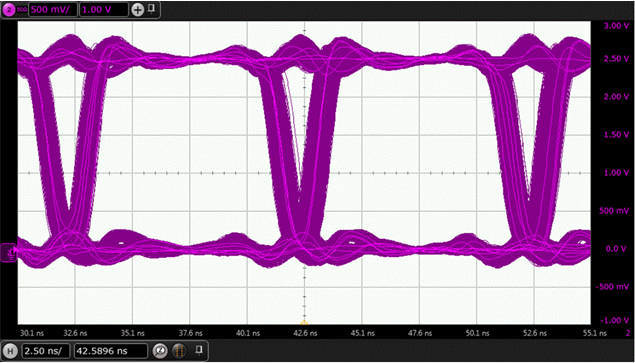Click the 500 mV axis label on right
Screen dimensions: 635x363
pyautogui.click(x=614, y=211)
